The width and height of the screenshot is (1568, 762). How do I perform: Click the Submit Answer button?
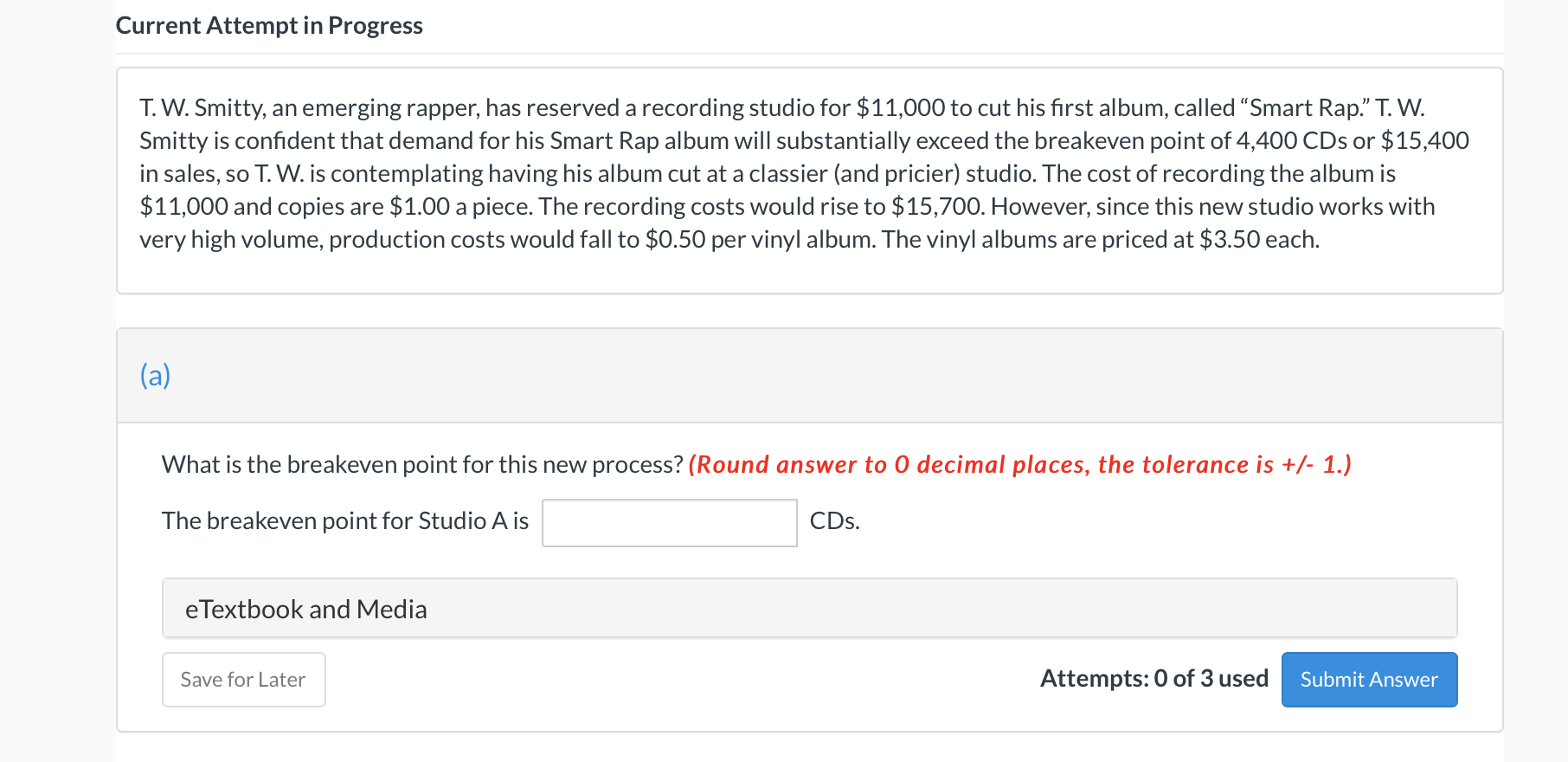tap(1369, 680)
